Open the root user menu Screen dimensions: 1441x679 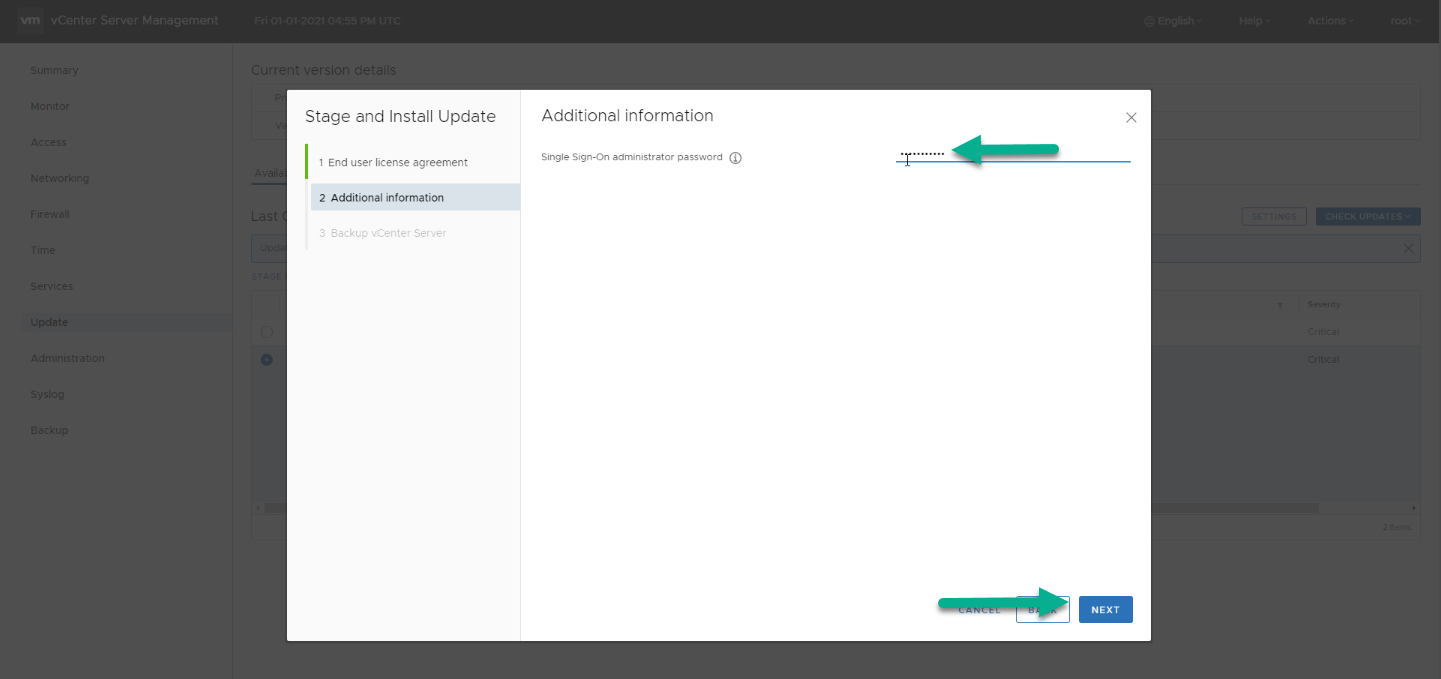click(x=1404, y=21)
